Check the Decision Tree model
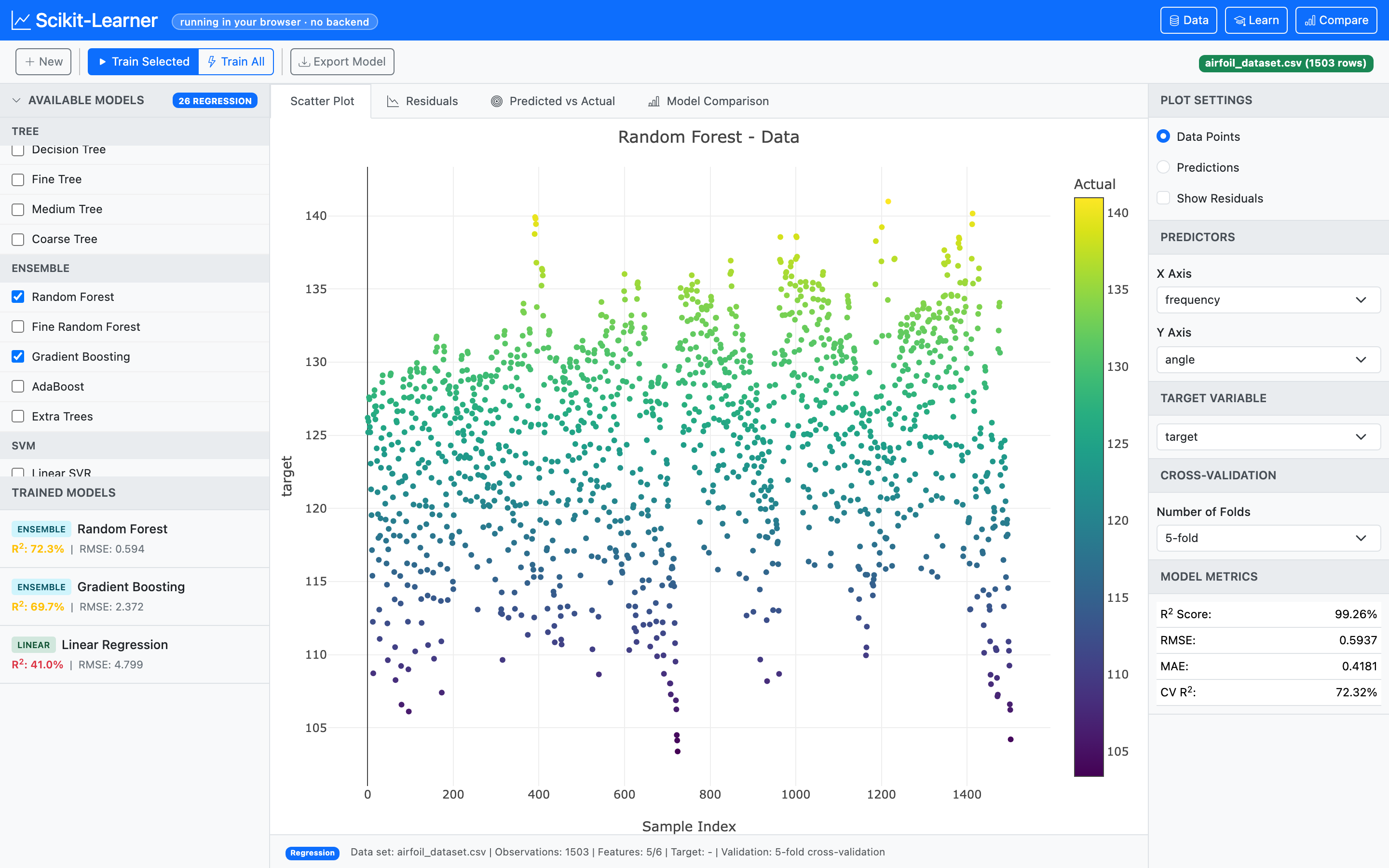This screenshot has width=1389, height=868. (x=18, y=150)
